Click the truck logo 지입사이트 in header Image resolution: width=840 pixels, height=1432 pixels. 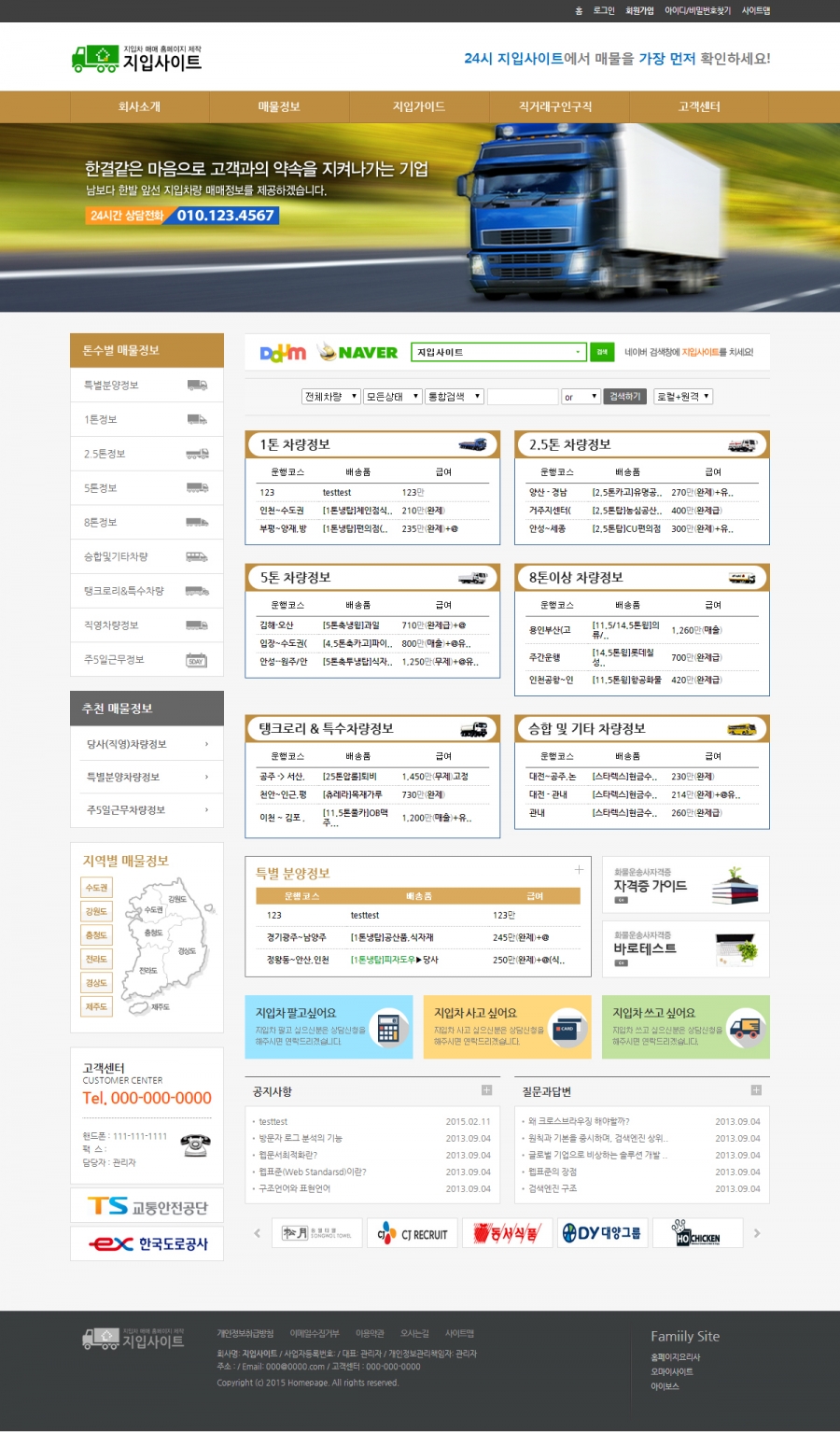pyautogui.click(x=136, y=58)
